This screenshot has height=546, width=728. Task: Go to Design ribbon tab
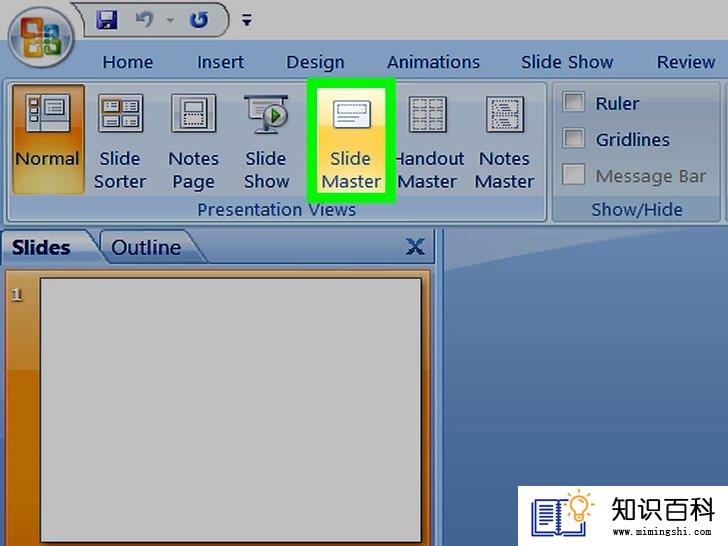coord(315,62)
